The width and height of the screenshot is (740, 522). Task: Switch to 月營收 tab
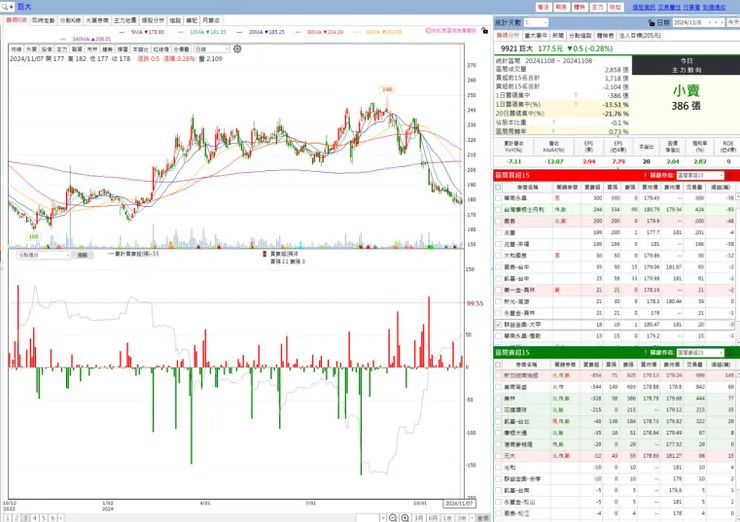coord(211,20)
